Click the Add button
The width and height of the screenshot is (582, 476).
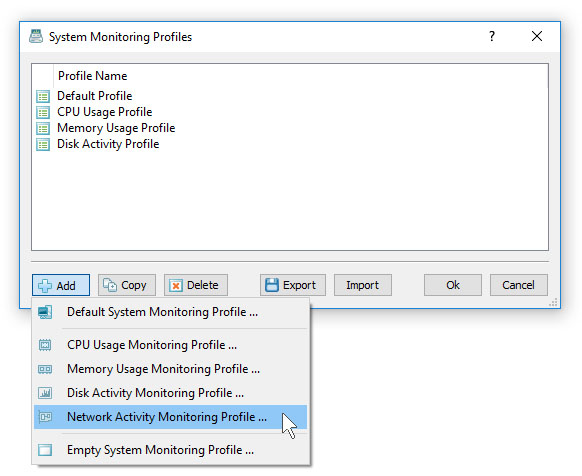[61, 285]
